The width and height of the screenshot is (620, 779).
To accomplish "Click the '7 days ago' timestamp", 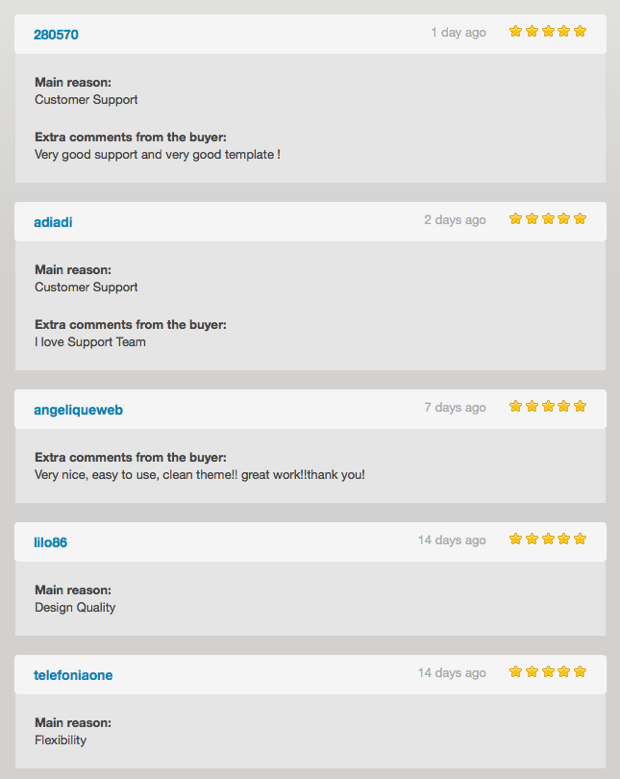I will pos(455,408).
